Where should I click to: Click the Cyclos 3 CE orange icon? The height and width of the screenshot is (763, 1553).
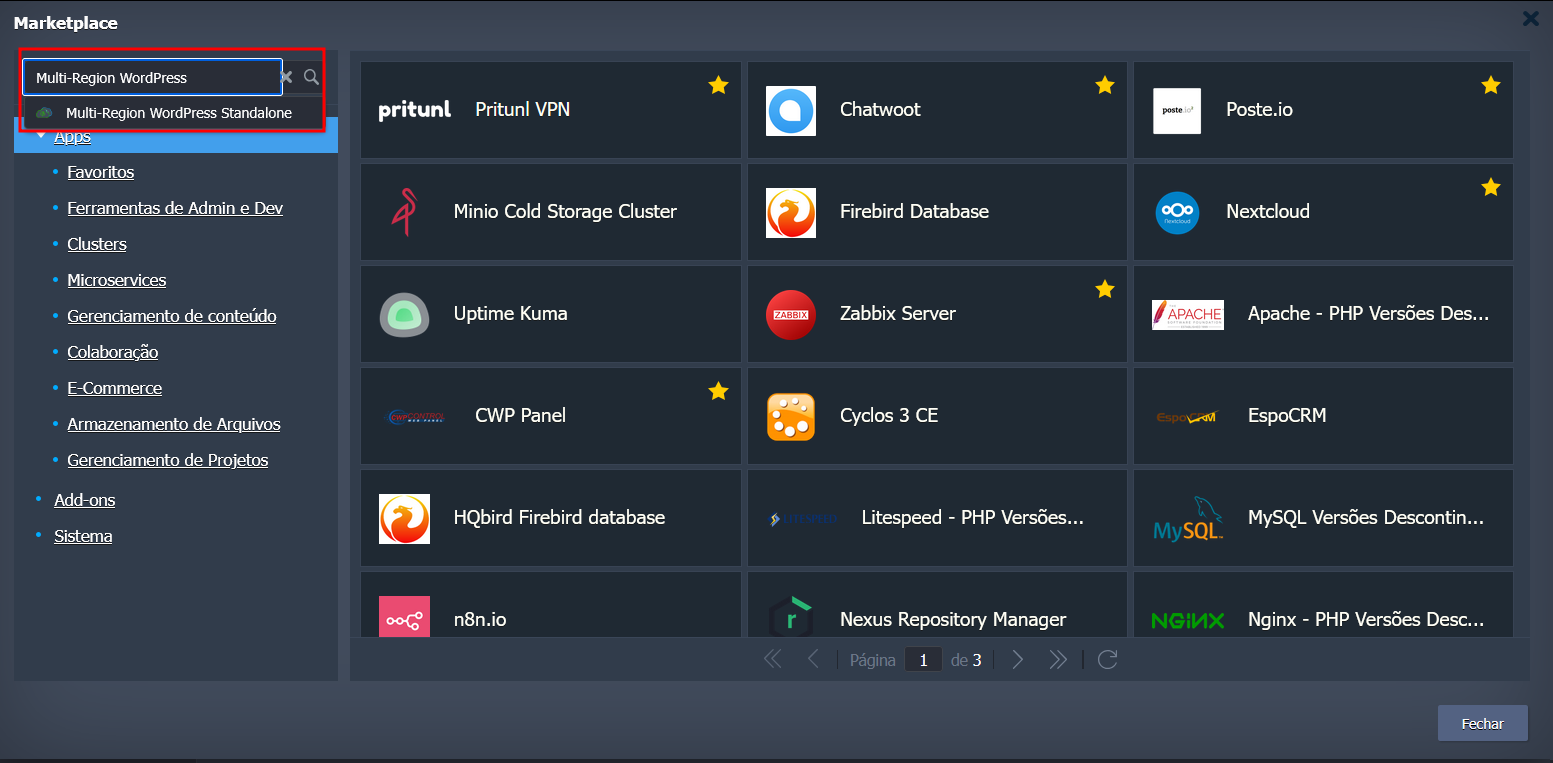pyautogui.click(x=791, y=416)
